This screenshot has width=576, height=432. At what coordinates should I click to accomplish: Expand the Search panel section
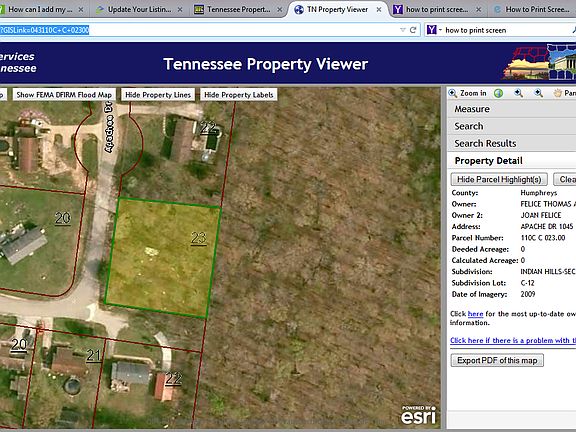511,126
